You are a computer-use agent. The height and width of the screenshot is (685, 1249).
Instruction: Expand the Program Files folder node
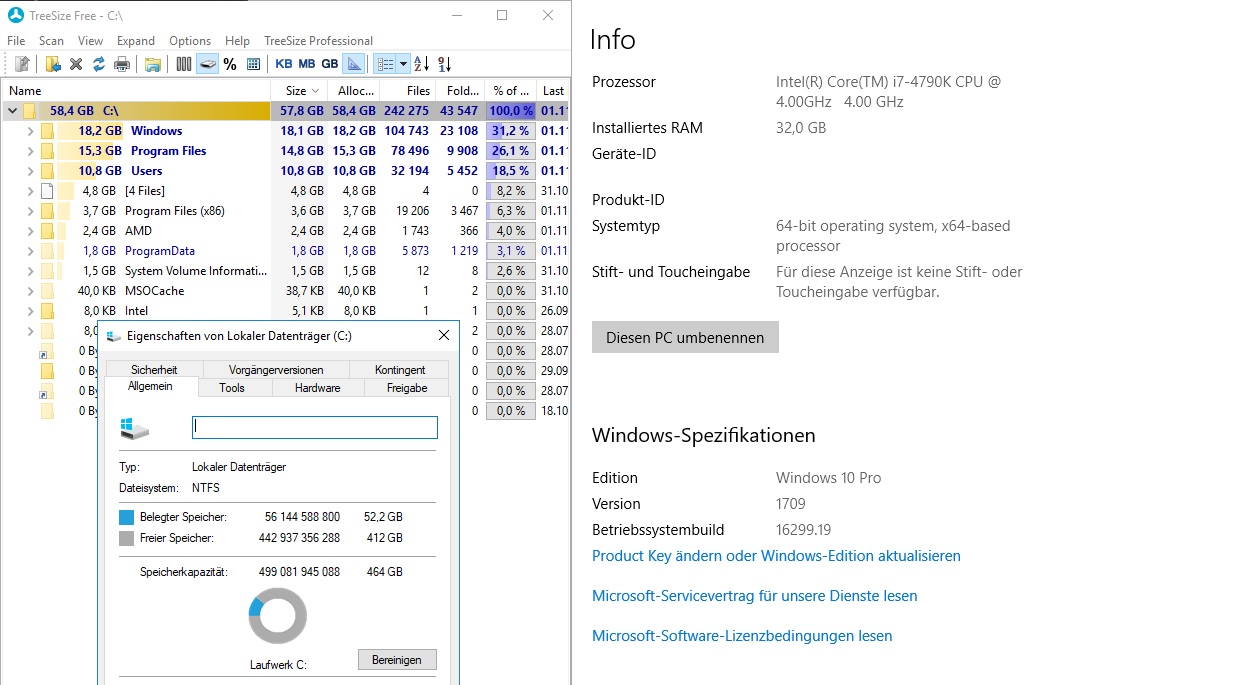(x=30, y=151)
